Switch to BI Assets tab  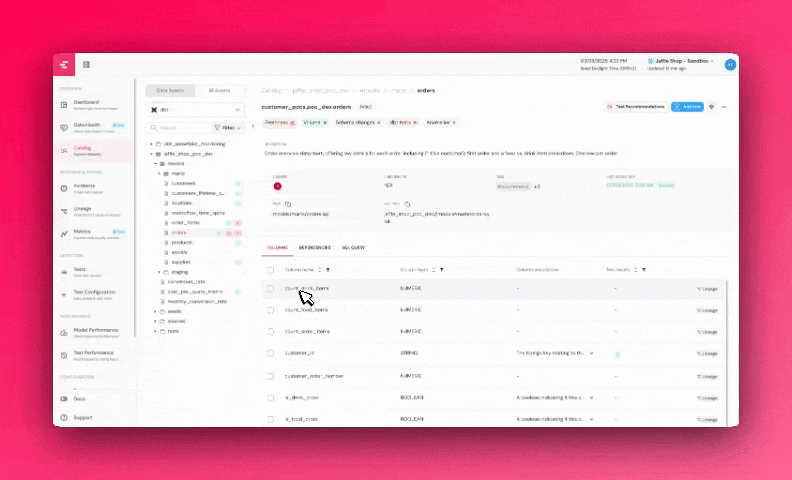pyautogui.click(x=219, y=90)
